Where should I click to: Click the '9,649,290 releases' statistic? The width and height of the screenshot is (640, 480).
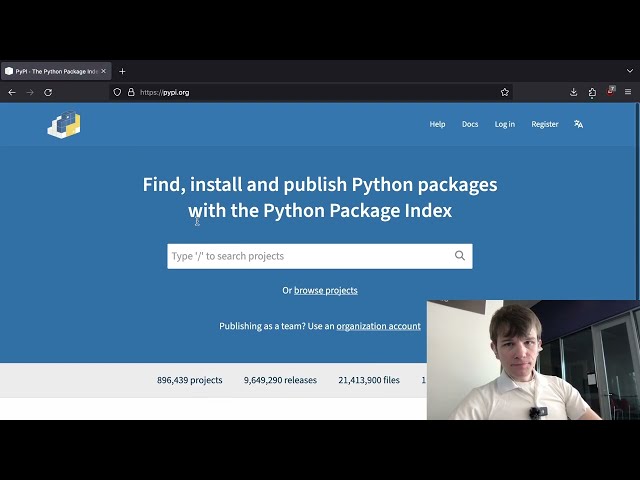280,380
